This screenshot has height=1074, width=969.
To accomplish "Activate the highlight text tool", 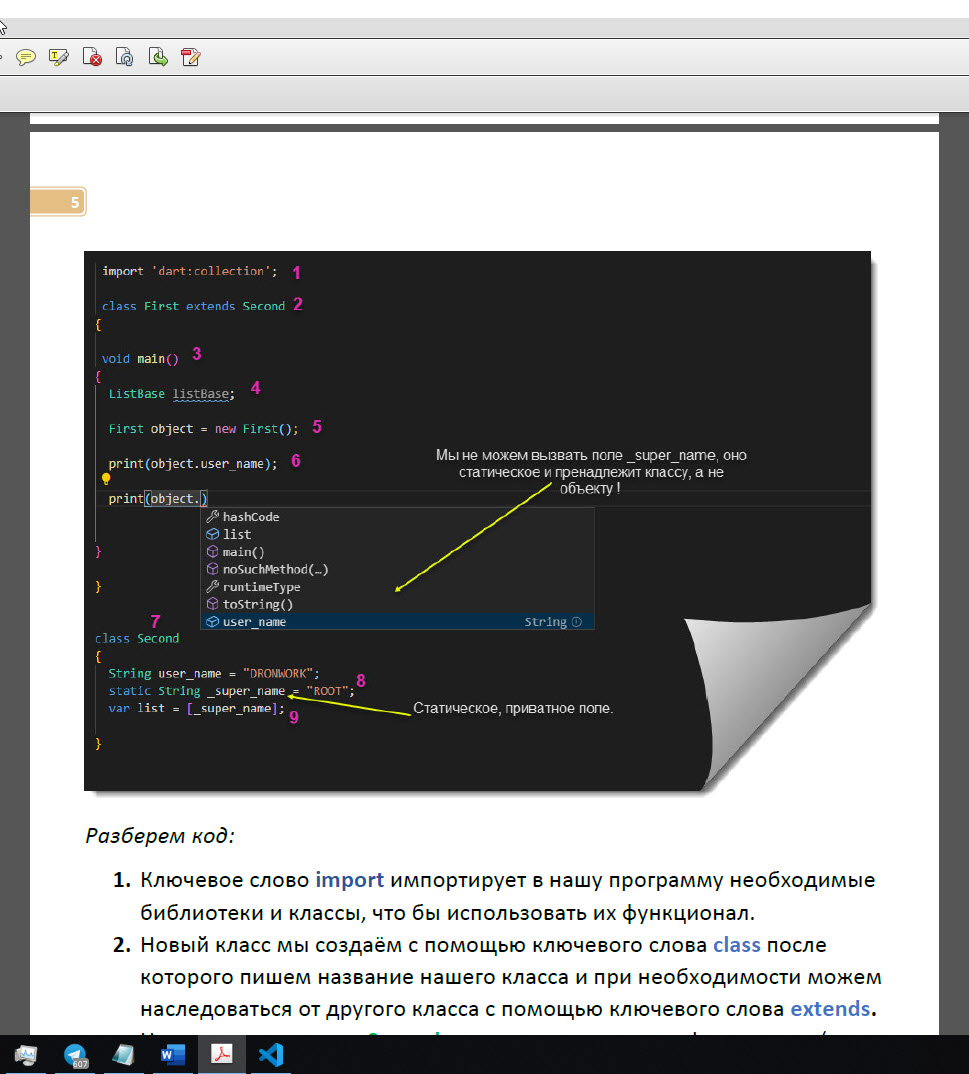I will (59, 57).
